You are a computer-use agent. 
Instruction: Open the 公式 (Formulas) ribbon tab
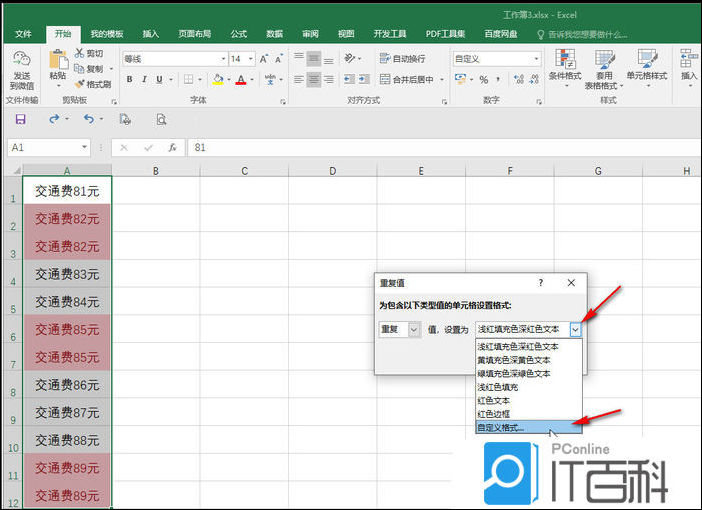pos(239,34)
